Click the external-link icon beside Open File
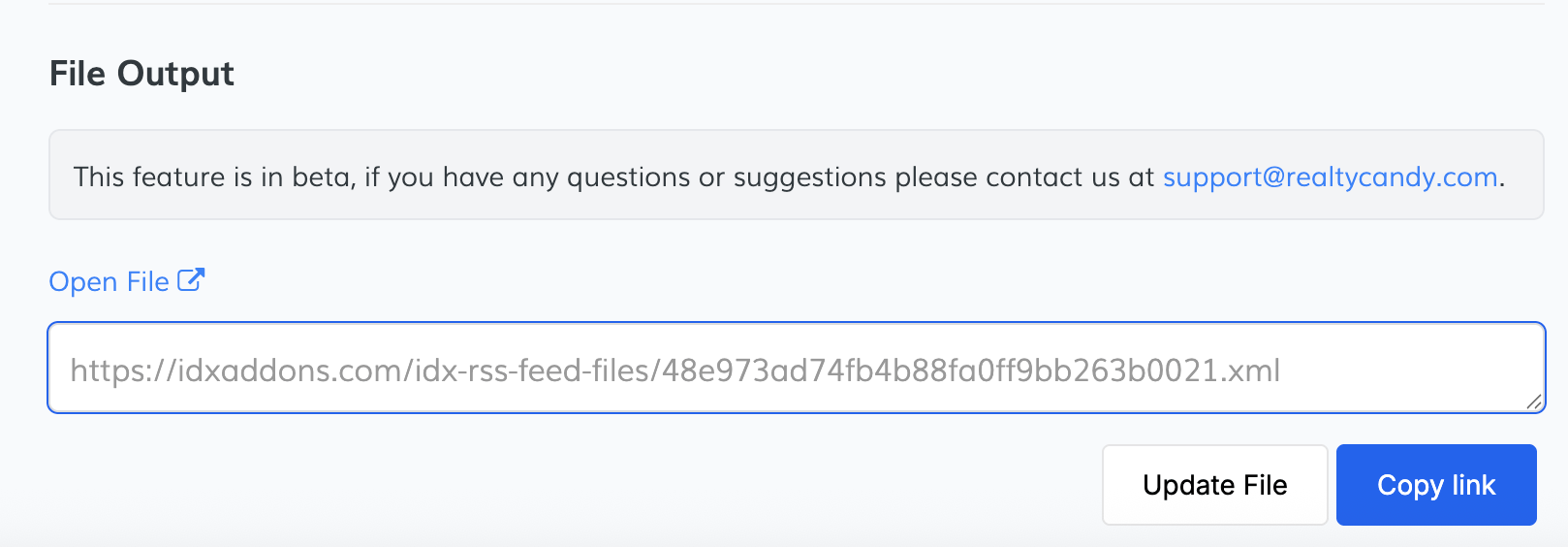The height and width of the screenshot is (547, 1568). point(191,280)
